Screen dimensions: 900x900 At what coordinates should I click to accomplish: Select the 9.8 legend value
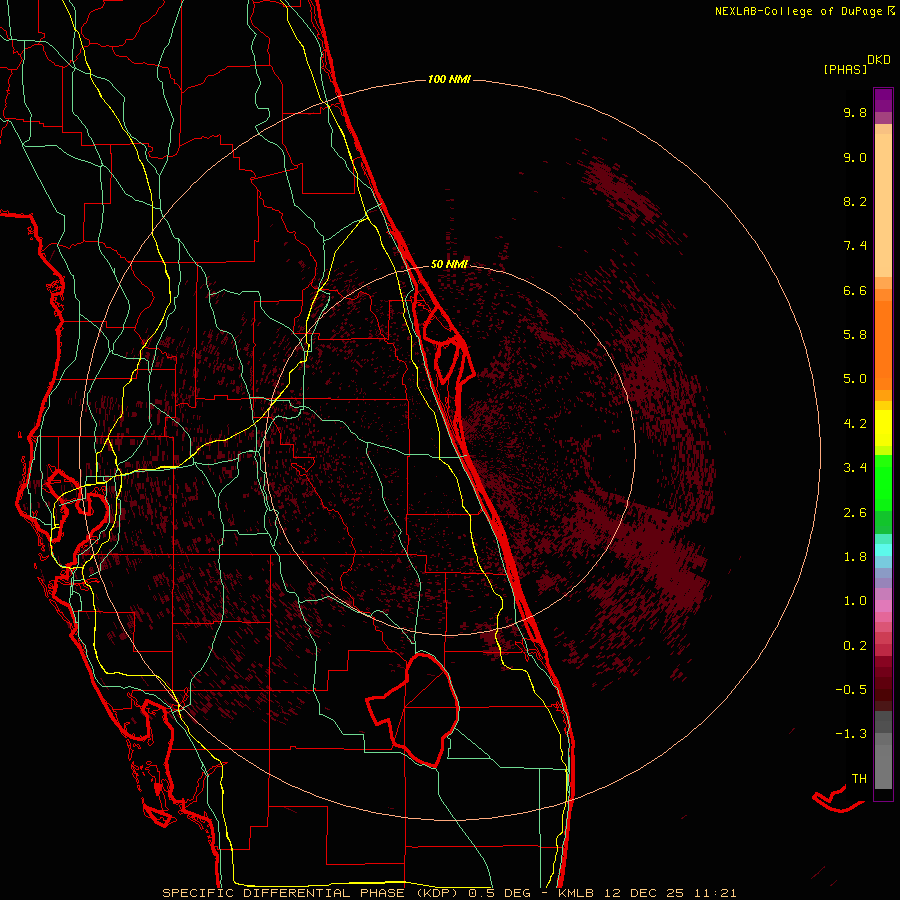[x=855, y=112]
